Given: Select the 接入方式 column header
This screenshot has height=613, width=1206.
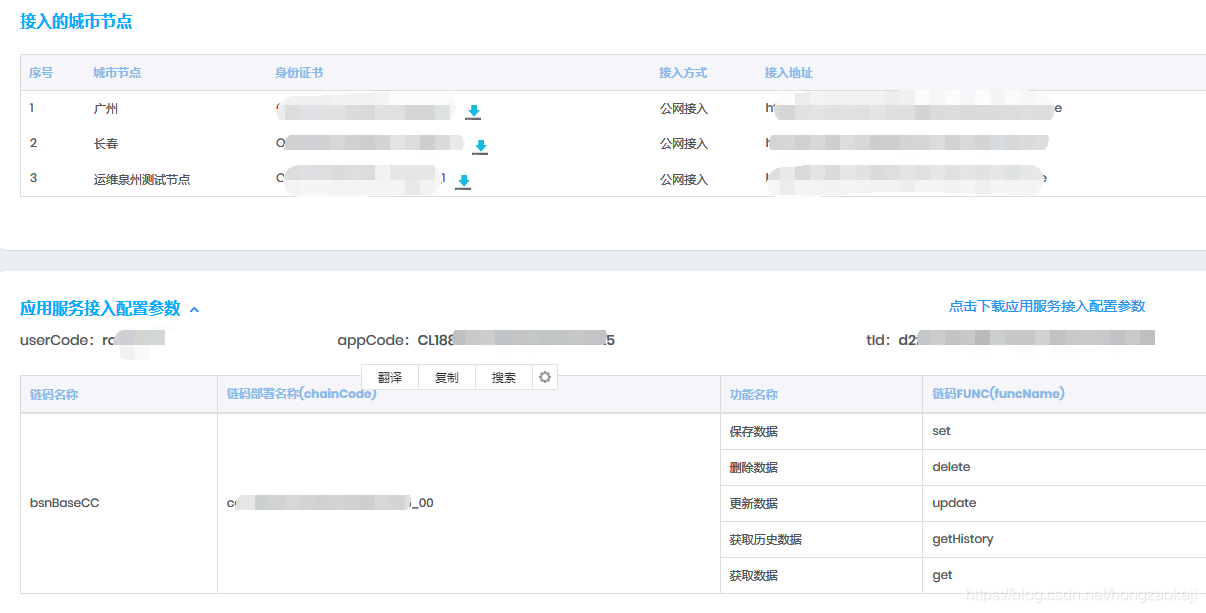Looking at the screenshot, I should [683, 73].
